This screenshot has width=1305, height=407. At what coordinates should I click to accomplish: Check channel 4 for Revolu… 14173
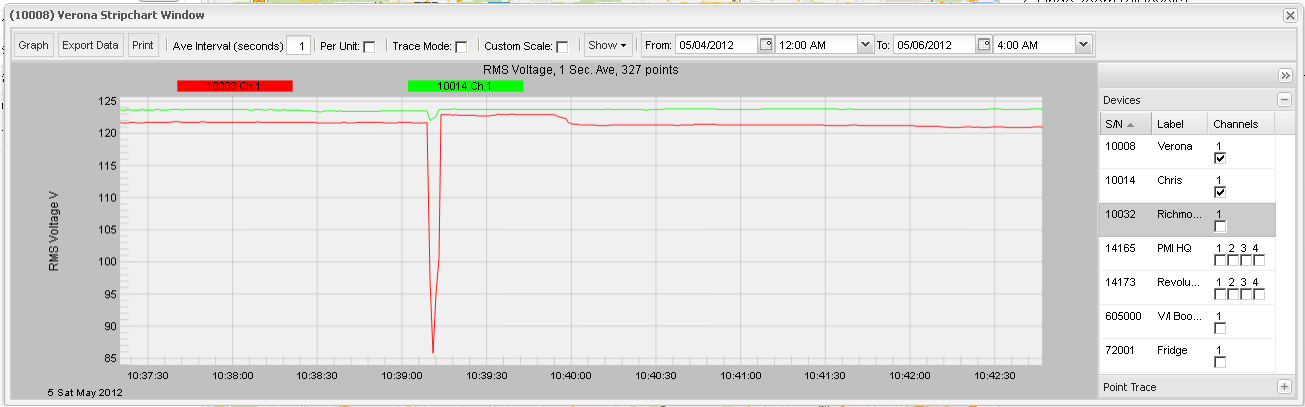coord(1258,294)
